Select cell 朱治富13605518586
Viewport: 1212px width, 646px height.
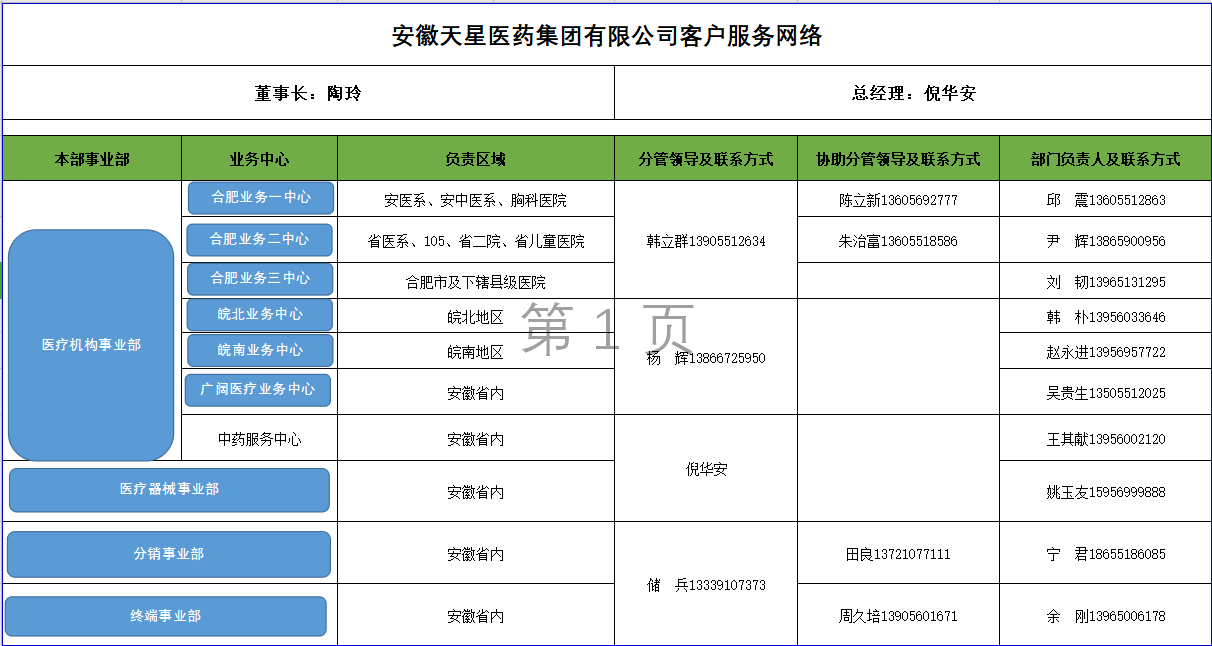pos(898,241)
